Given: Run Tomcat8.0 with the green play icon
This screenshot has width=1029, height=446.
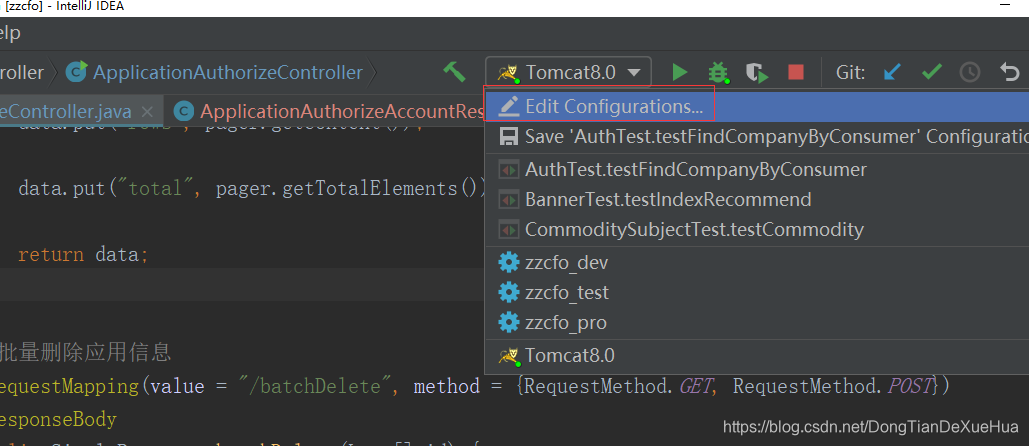Looking at the screenshot, I should [679, 72].
